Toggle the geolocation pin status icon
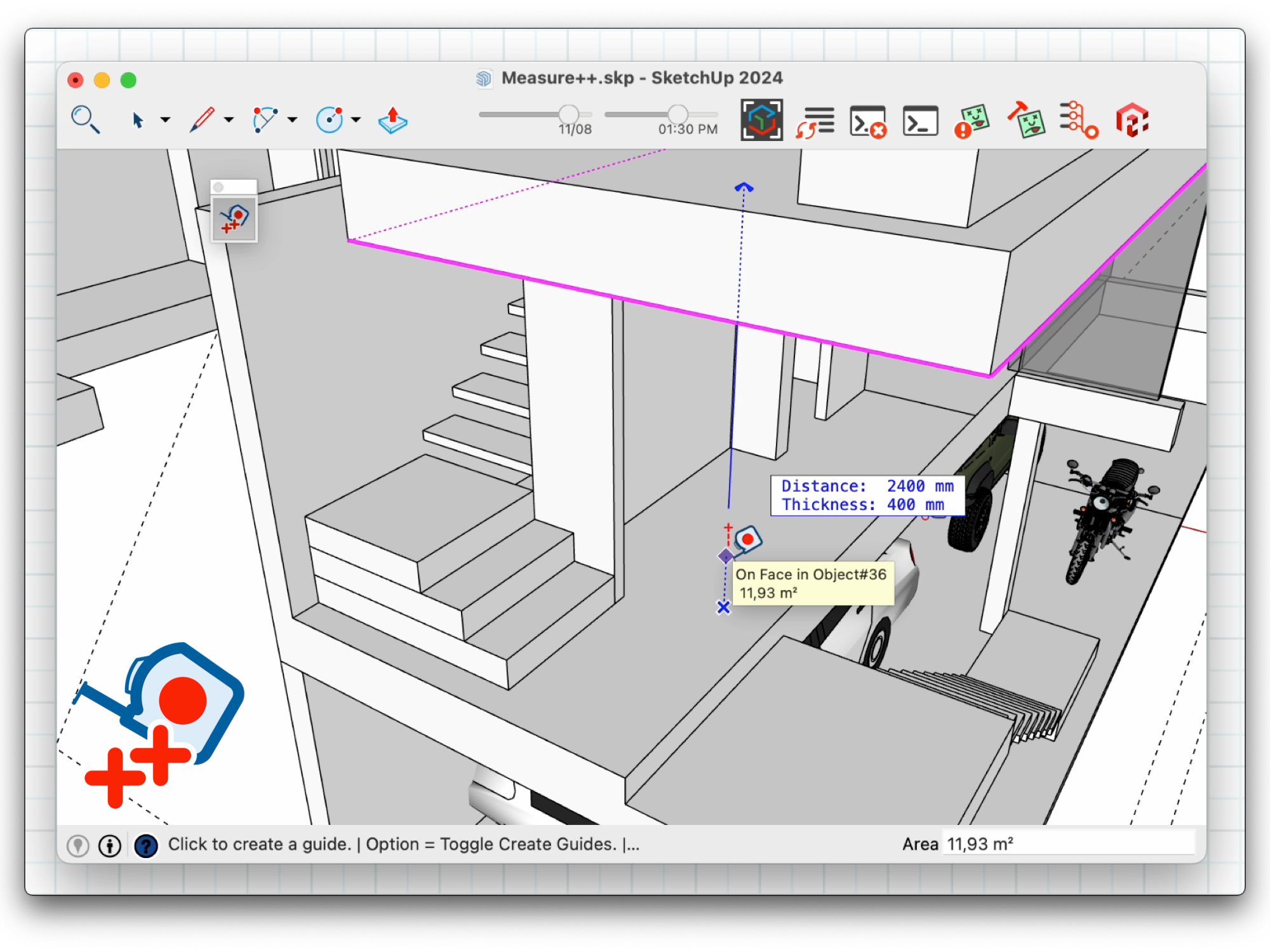 pyautogui.click(x=78, y=845)
